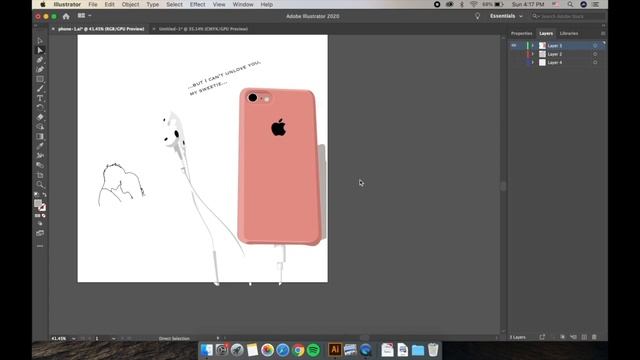640x360 pixels.
Task: Expand Layer 1 disclosure triangle
Action: pyautogui.click(x=533, y=45)
